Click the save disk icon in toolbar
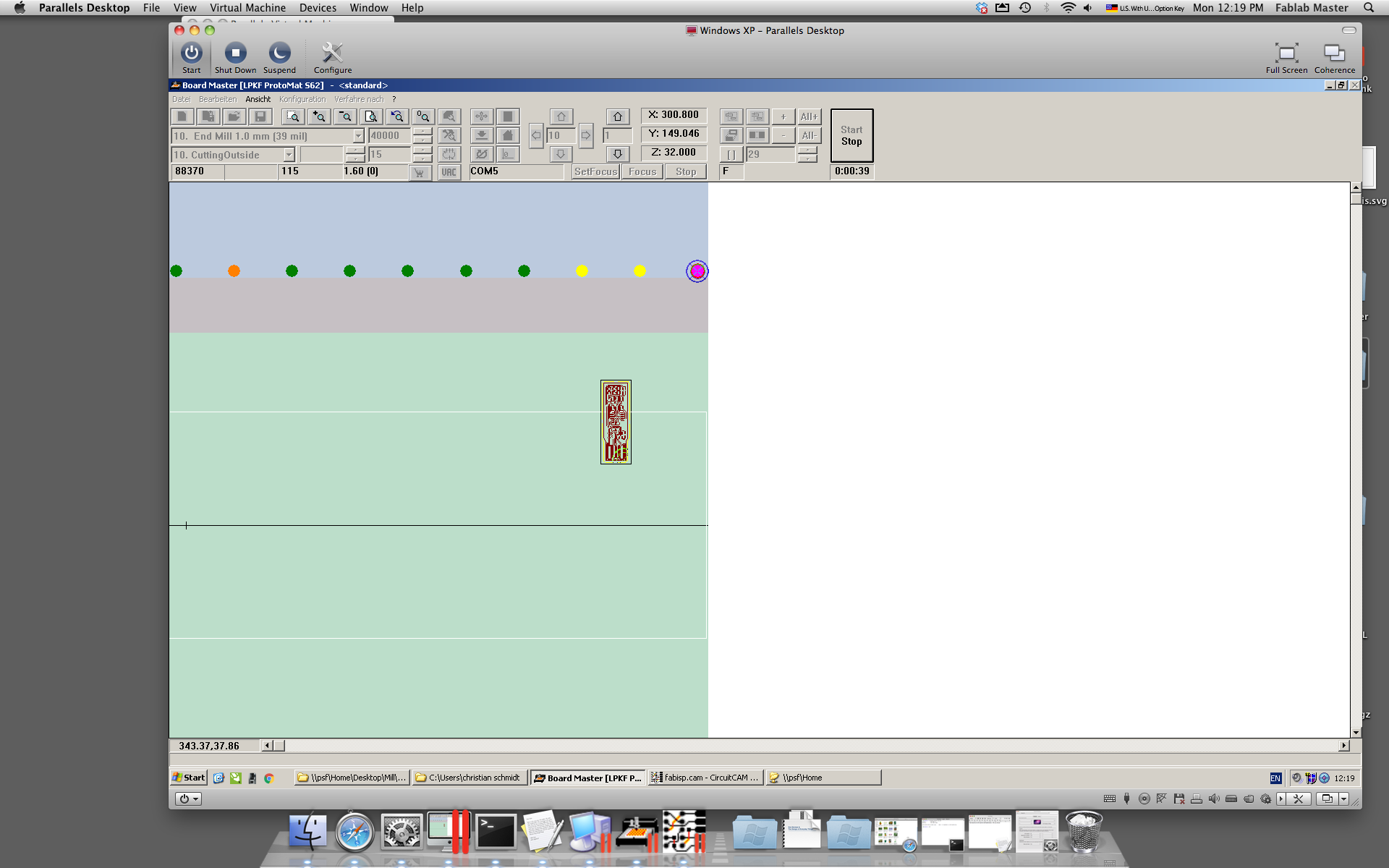Viewport: 1389px width, 868px height. [x=260, y=116]
